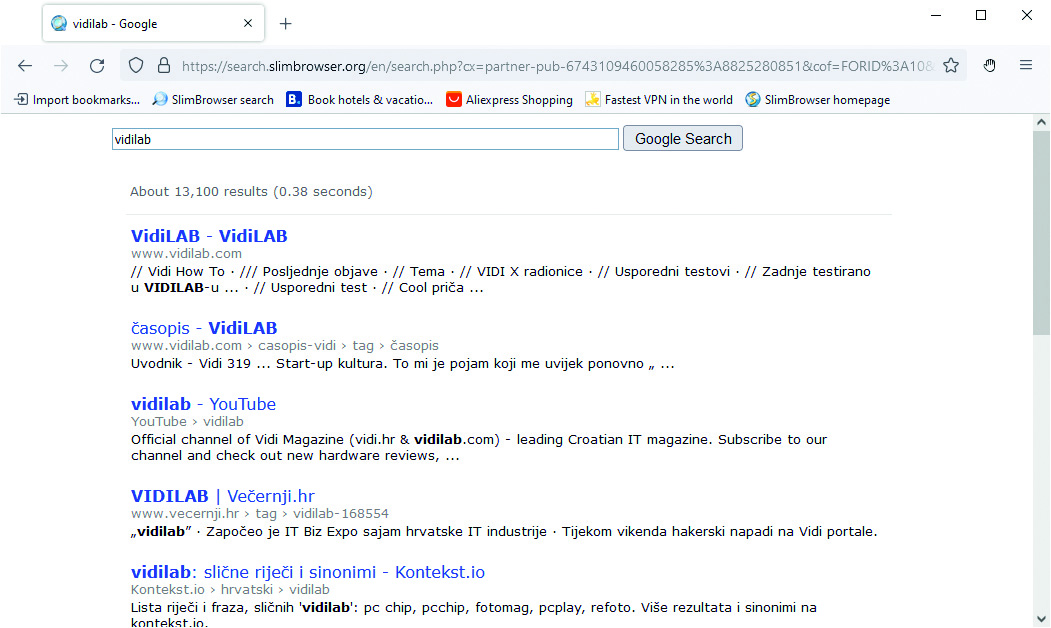Bookmark this page with the star icon
This screenshot has width=1051, height=628.
pyautogui.click(x=951, y=66)
